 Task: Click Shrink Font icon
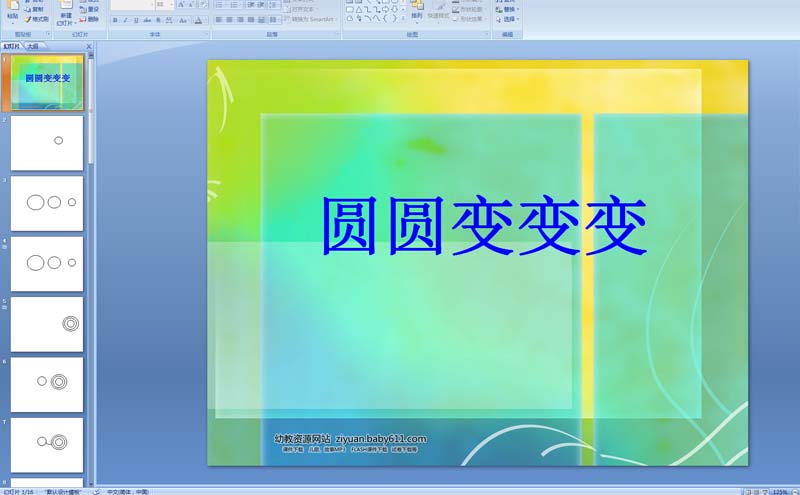pos(191,5)
